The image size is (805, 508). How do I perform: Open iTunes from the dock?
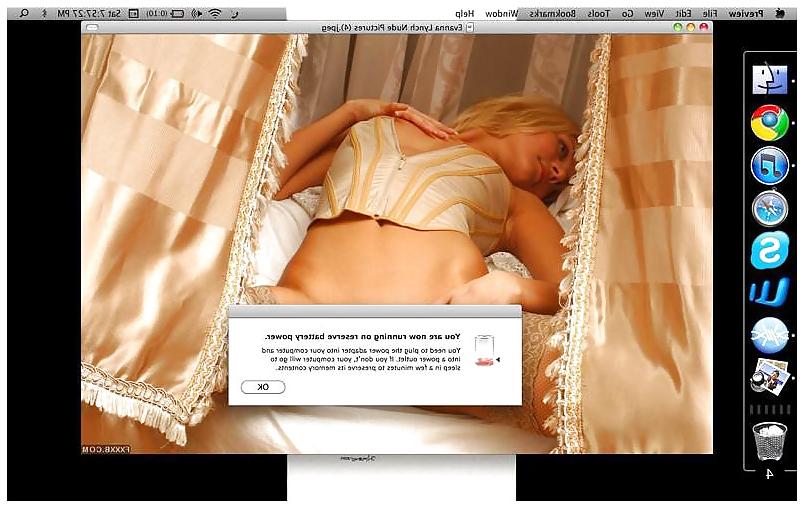click(770, 165)
